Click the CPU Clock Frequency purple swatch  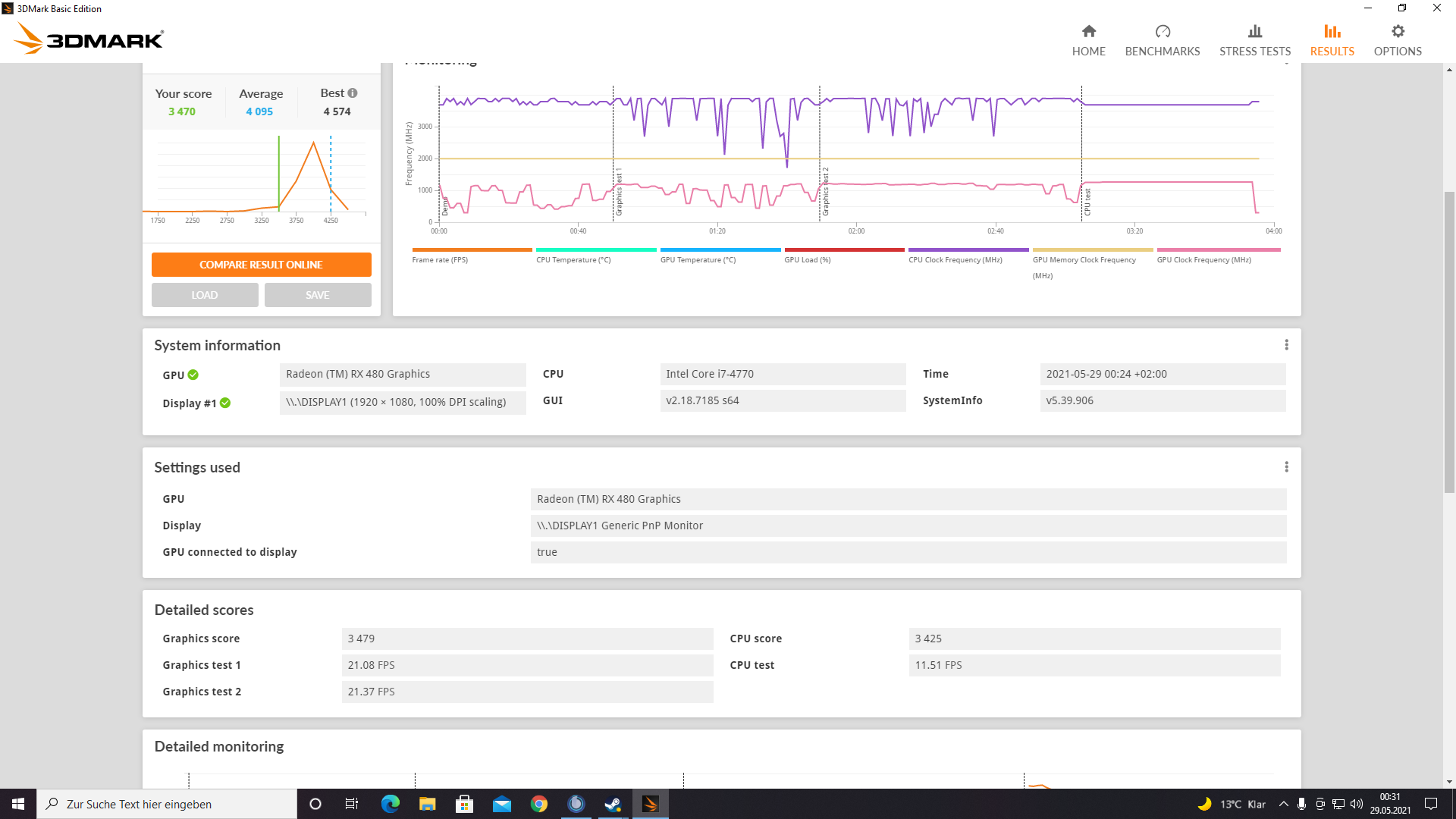[968, 249]
